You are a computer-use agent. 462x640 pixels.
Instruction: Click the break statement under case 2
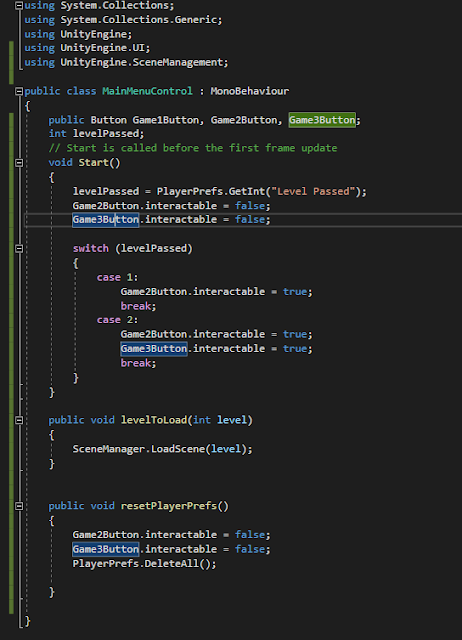click(138, 363)
